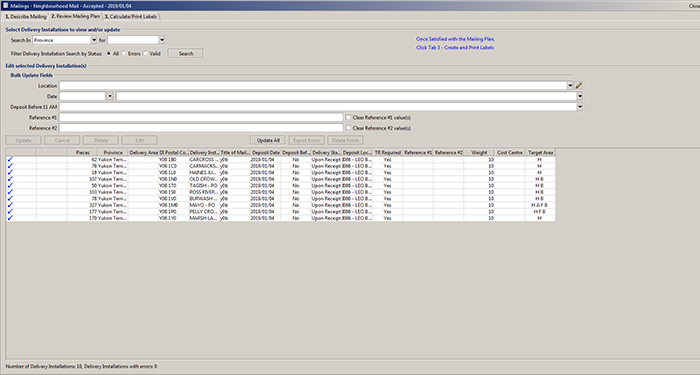Viewport: 700px width, 375px height.
Task: Click the pencil edit icon beside Location
Action: point(579,85)
